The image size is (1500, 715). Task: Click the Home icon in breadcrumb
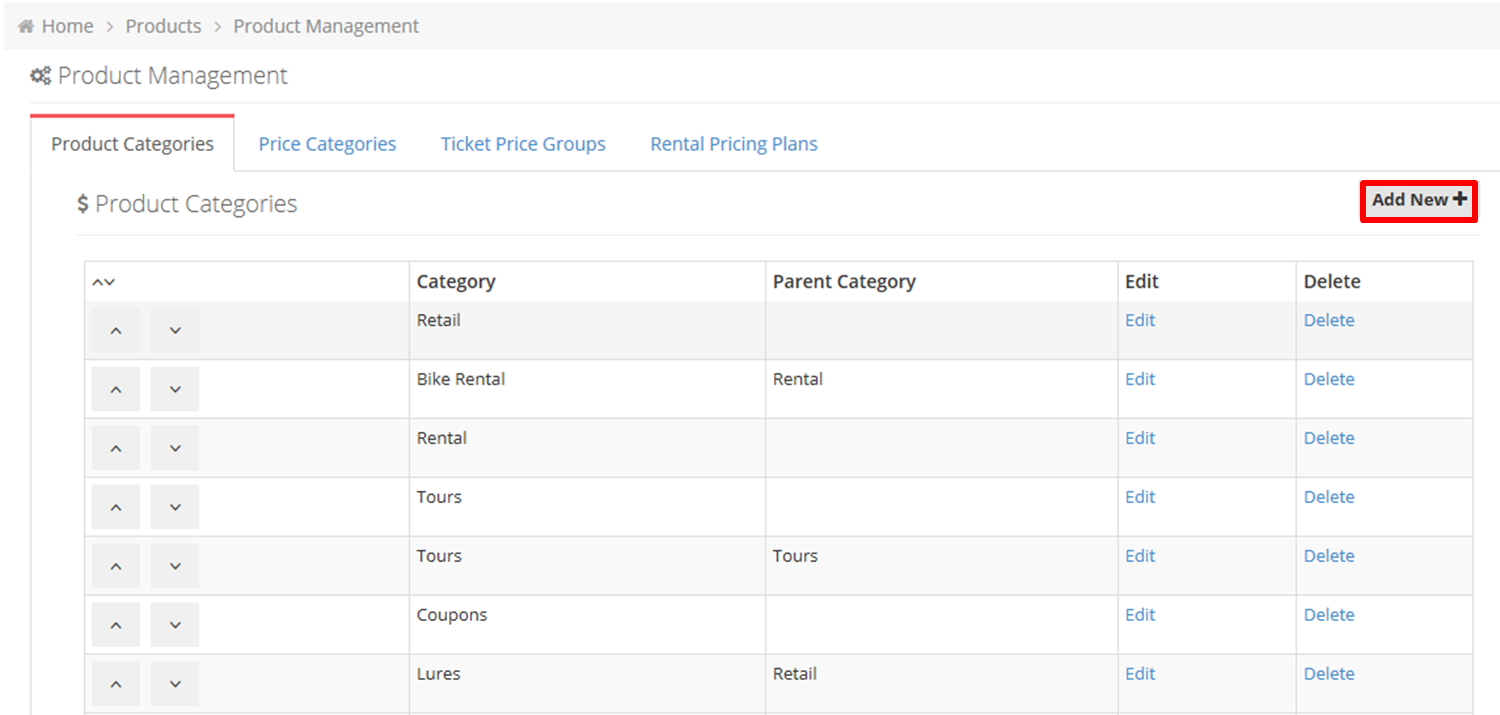tap(26, 27)
